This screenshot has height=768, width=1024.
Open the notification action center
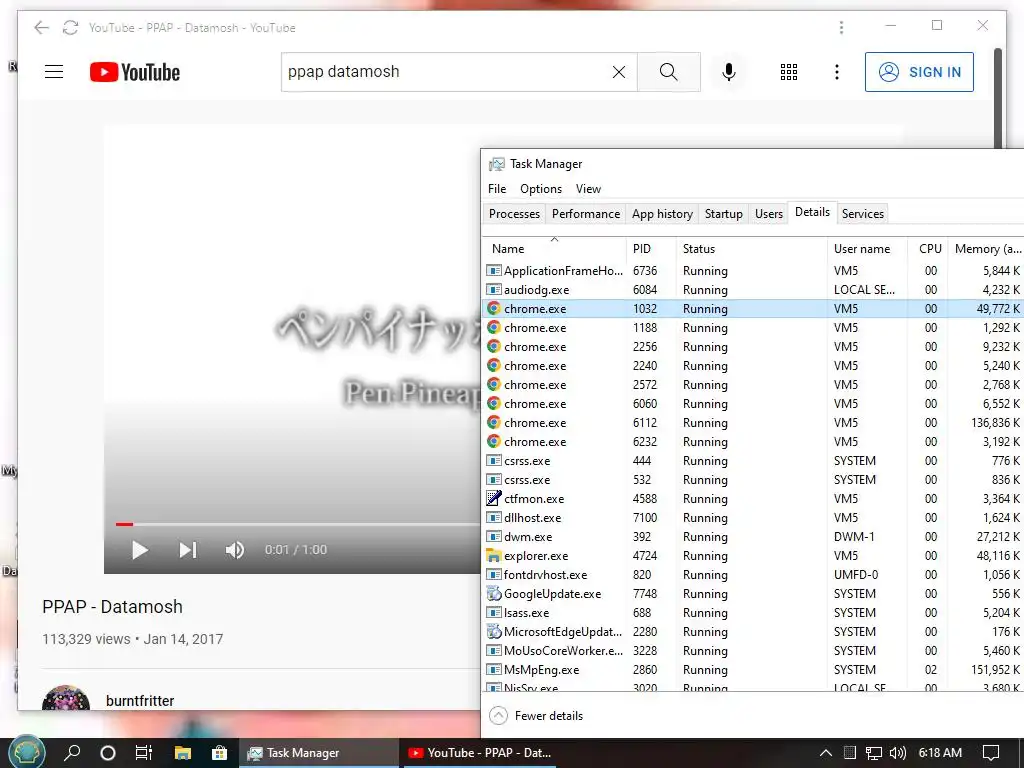click(991, 753)
